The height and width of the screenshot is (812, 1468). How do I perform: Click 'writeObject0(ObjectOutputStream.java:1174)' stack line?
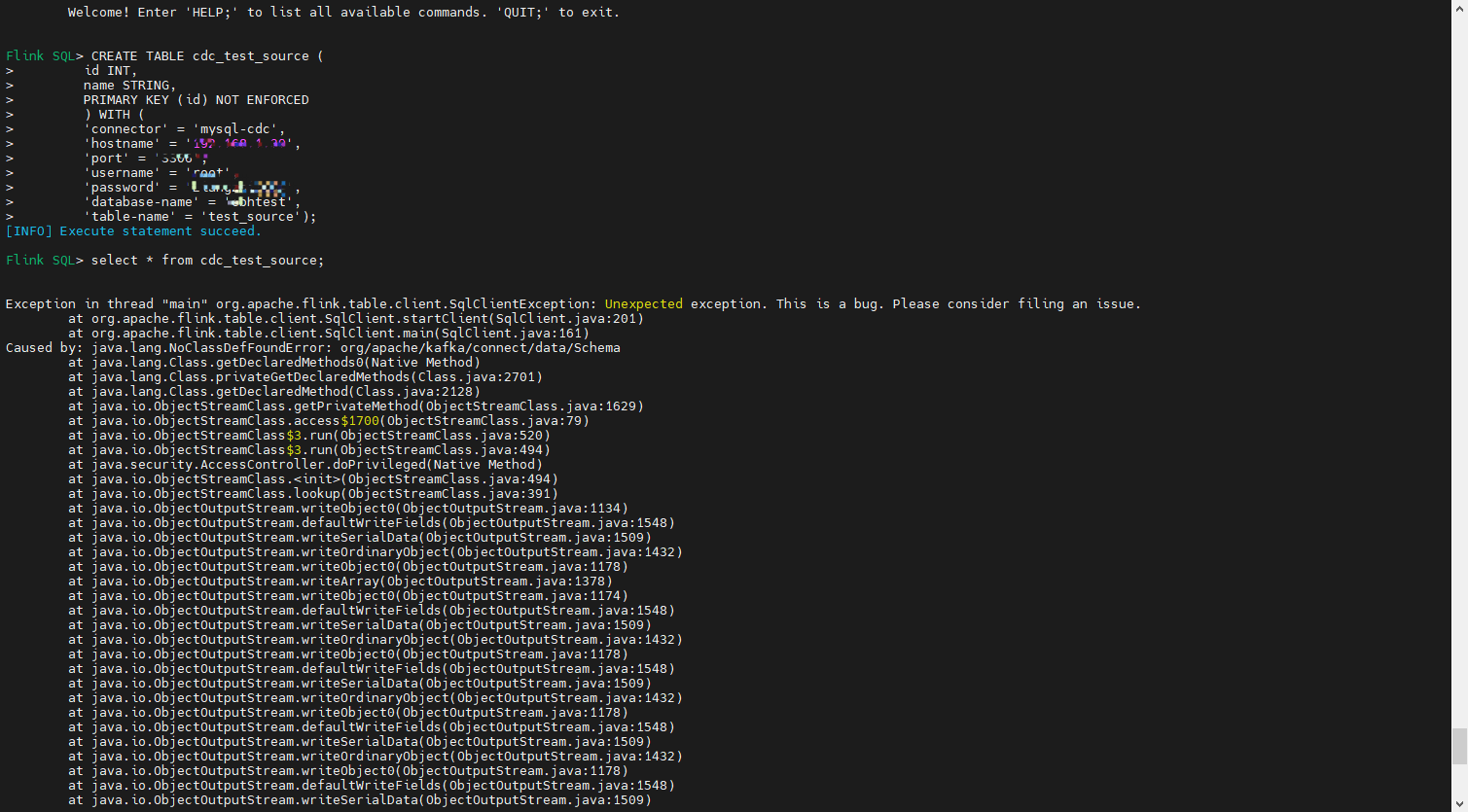tap(348, 596)
